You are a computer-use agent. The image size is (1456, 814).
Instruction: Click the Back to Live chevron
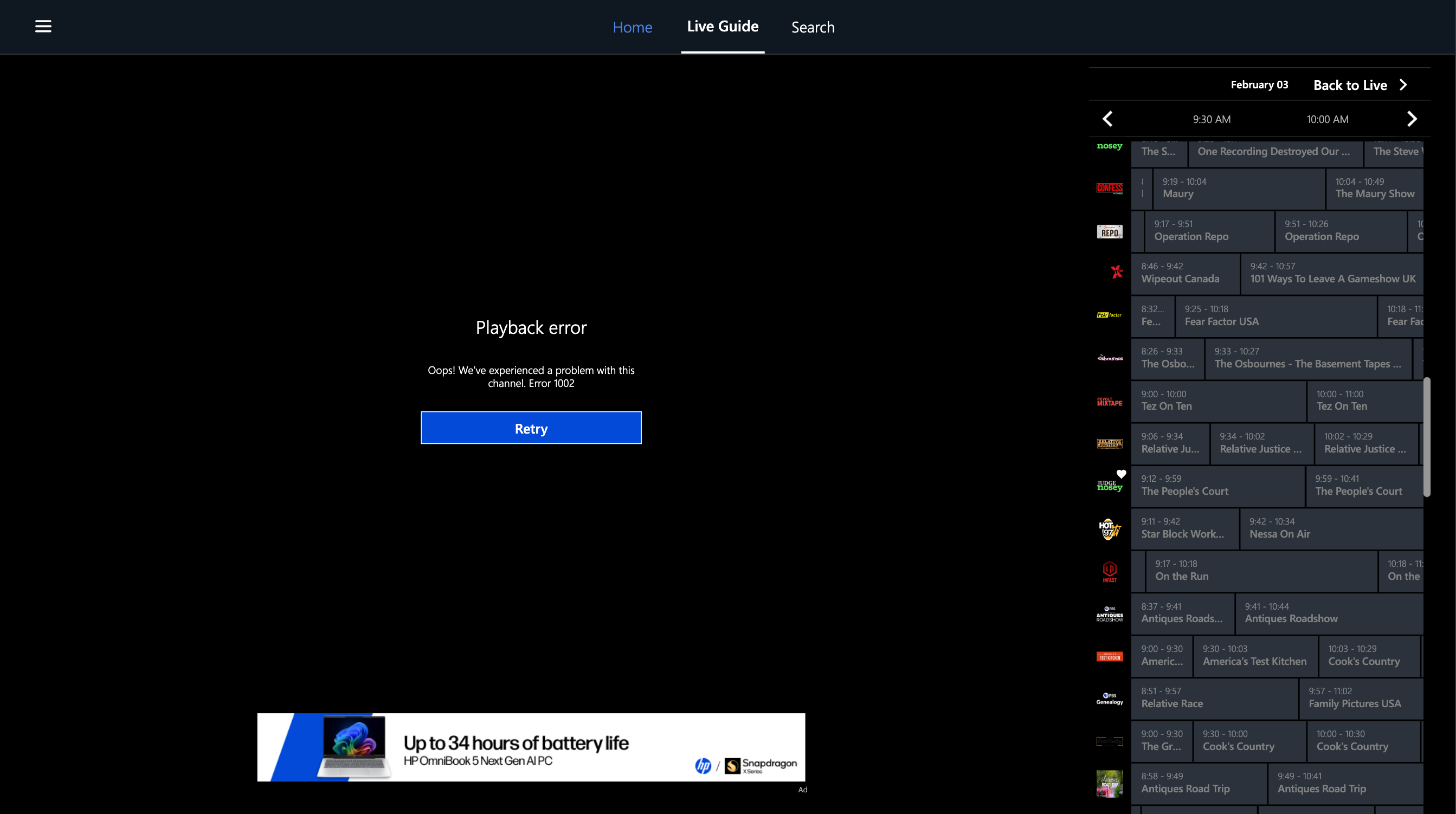click(1403, 85)
